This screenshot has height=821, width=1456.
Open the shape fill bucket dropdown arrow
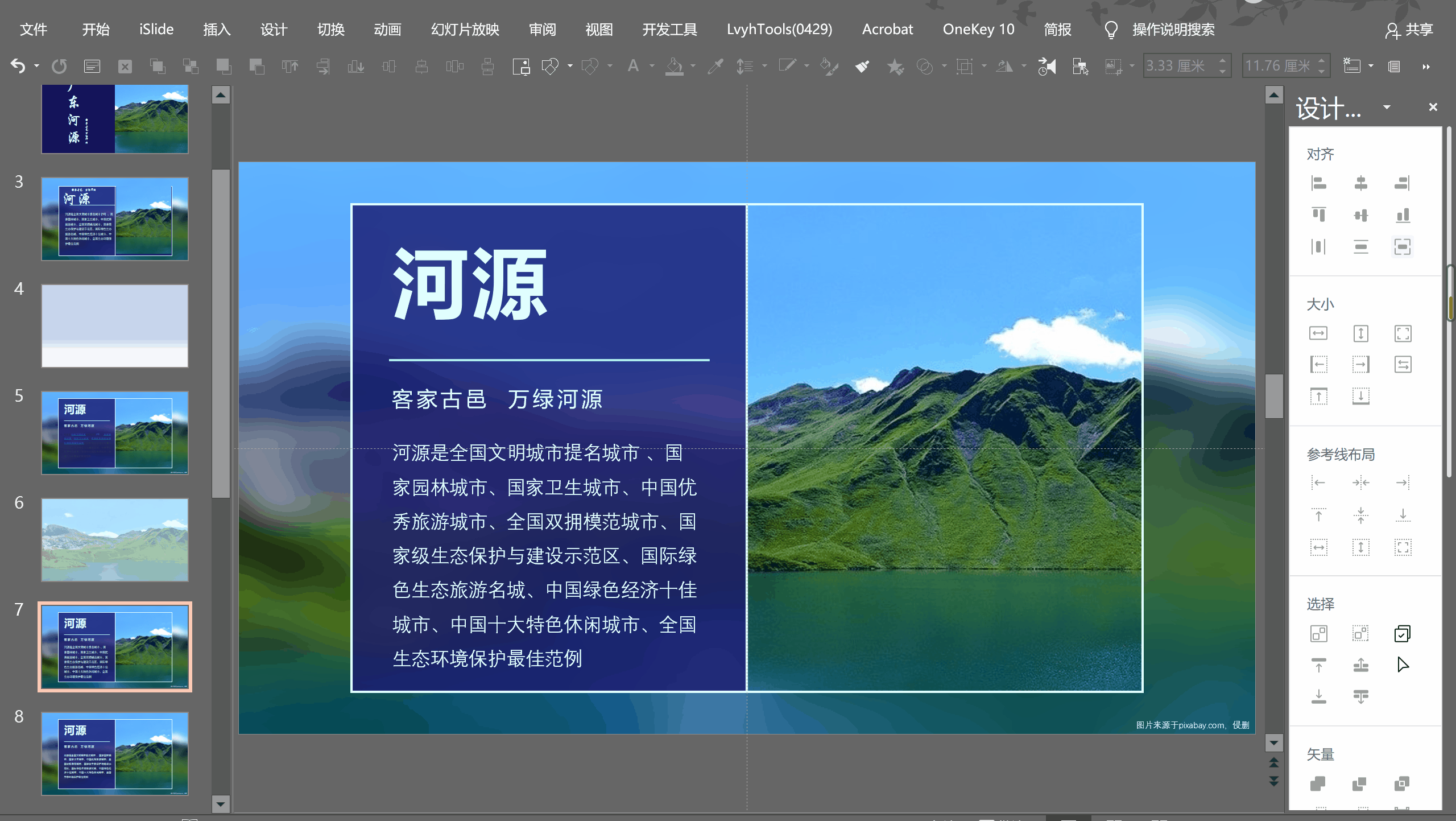click(x=693, y=67)
